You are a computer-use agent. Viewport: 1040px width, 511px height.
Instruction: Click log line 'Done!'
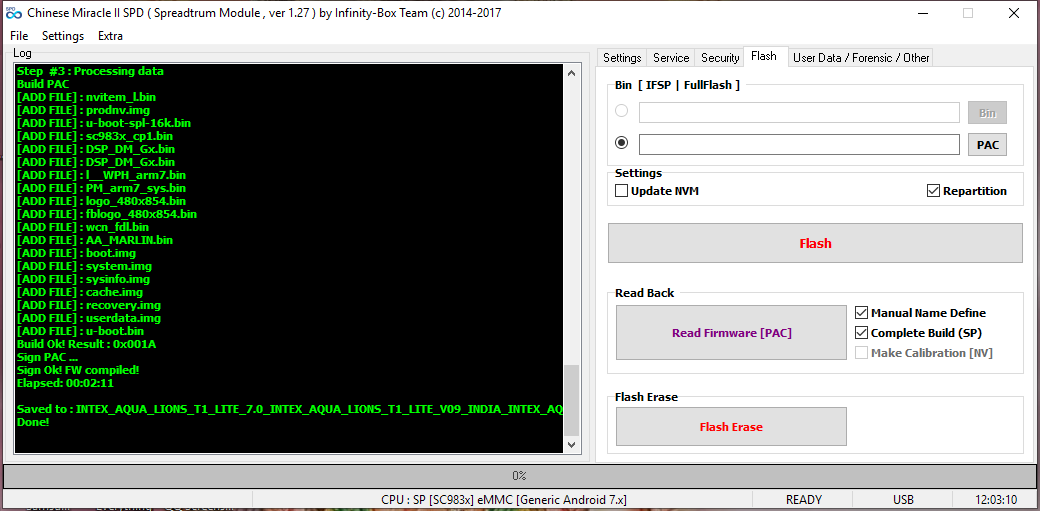(x=33, y=422)
